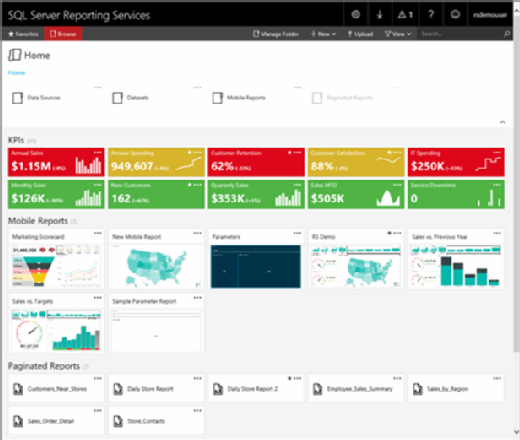Expand the New dropdown menu
Image resolution: width=520 pixels, height=440 pixels.
323,34
